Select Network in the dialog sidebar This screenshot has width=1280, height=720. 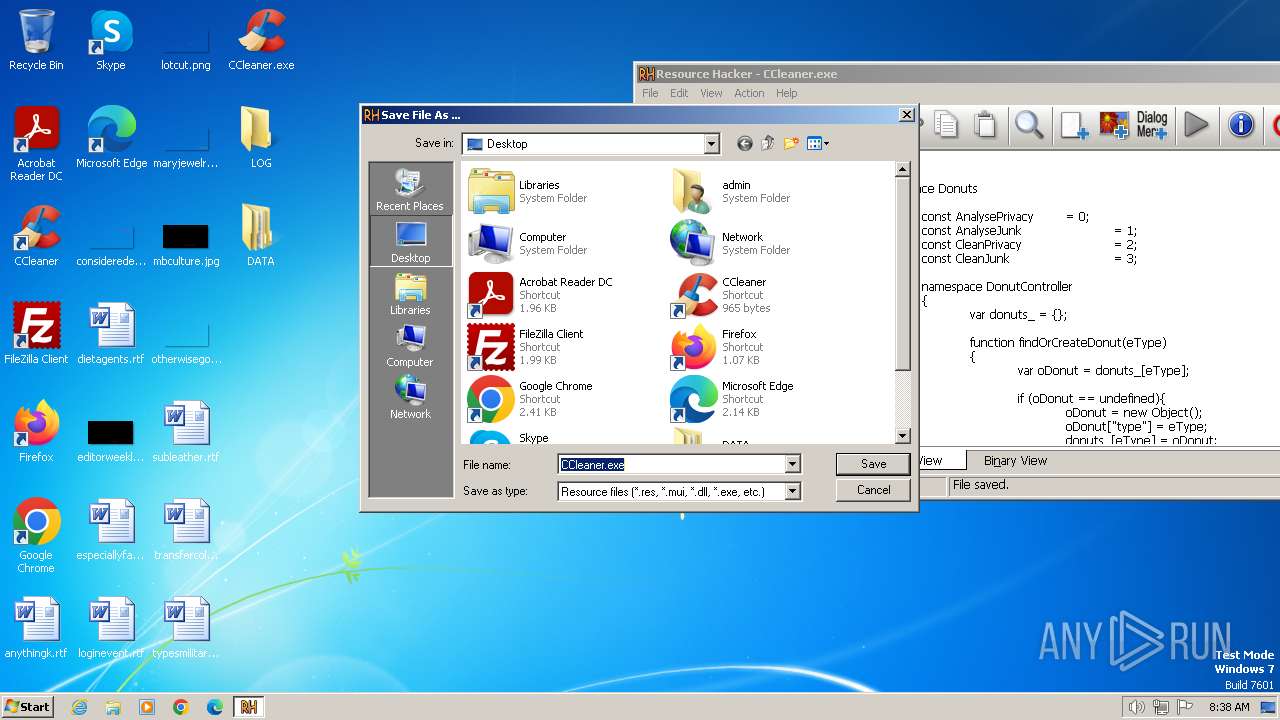coord(410,397)
